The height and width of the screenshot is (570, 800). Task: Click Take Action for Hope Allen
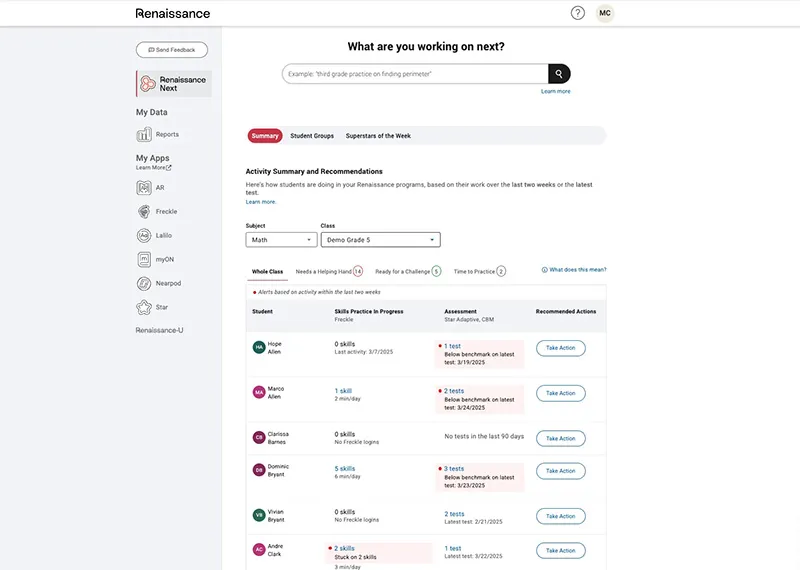pyautogui.click(x=560, y=348)
